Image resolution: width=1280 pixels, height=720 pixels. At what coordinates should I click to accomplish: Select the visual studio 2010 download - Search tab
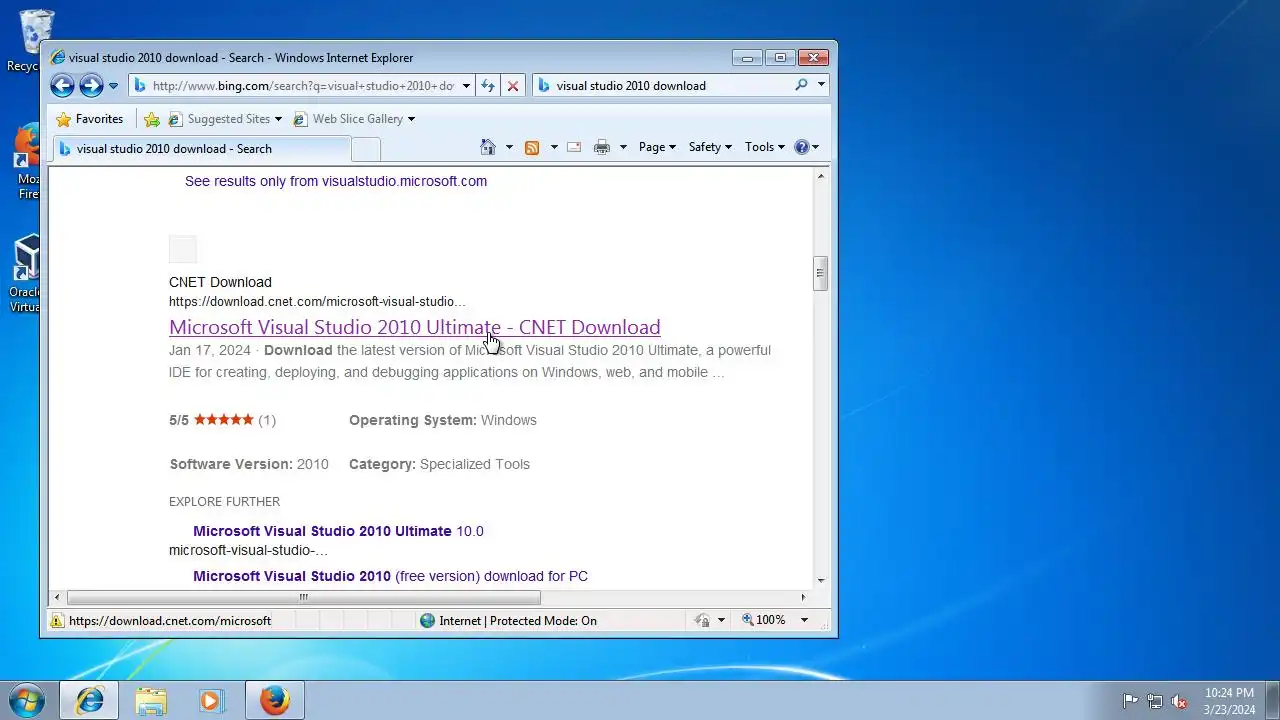pyautogui.click(x=201, y=149)
